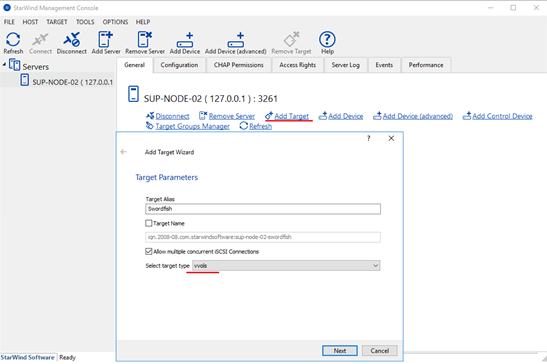The height and width of the screenshot is (364, 547).
Task: Click the Target Parameters heading
Action: point(167,177)
